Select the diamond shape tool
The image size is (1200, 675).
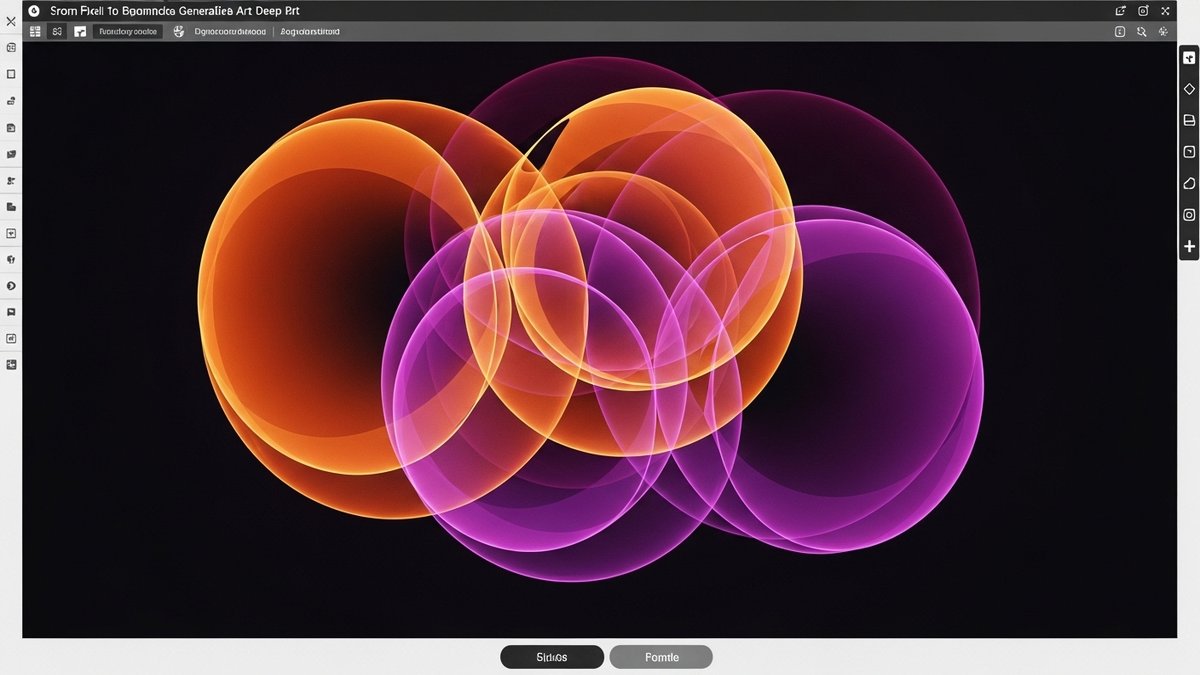tap(1188, 88)
